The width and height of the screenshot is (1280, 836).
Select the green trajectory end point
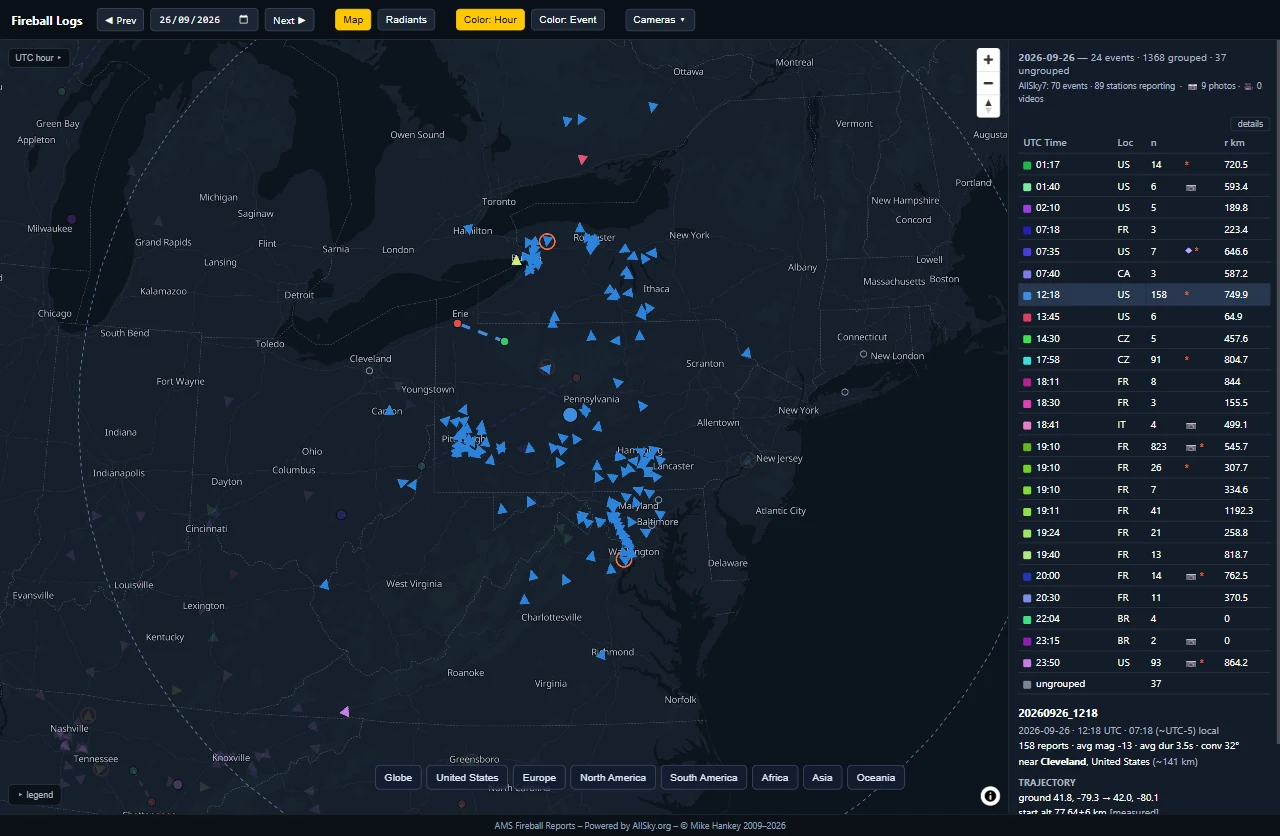point(505,342)
